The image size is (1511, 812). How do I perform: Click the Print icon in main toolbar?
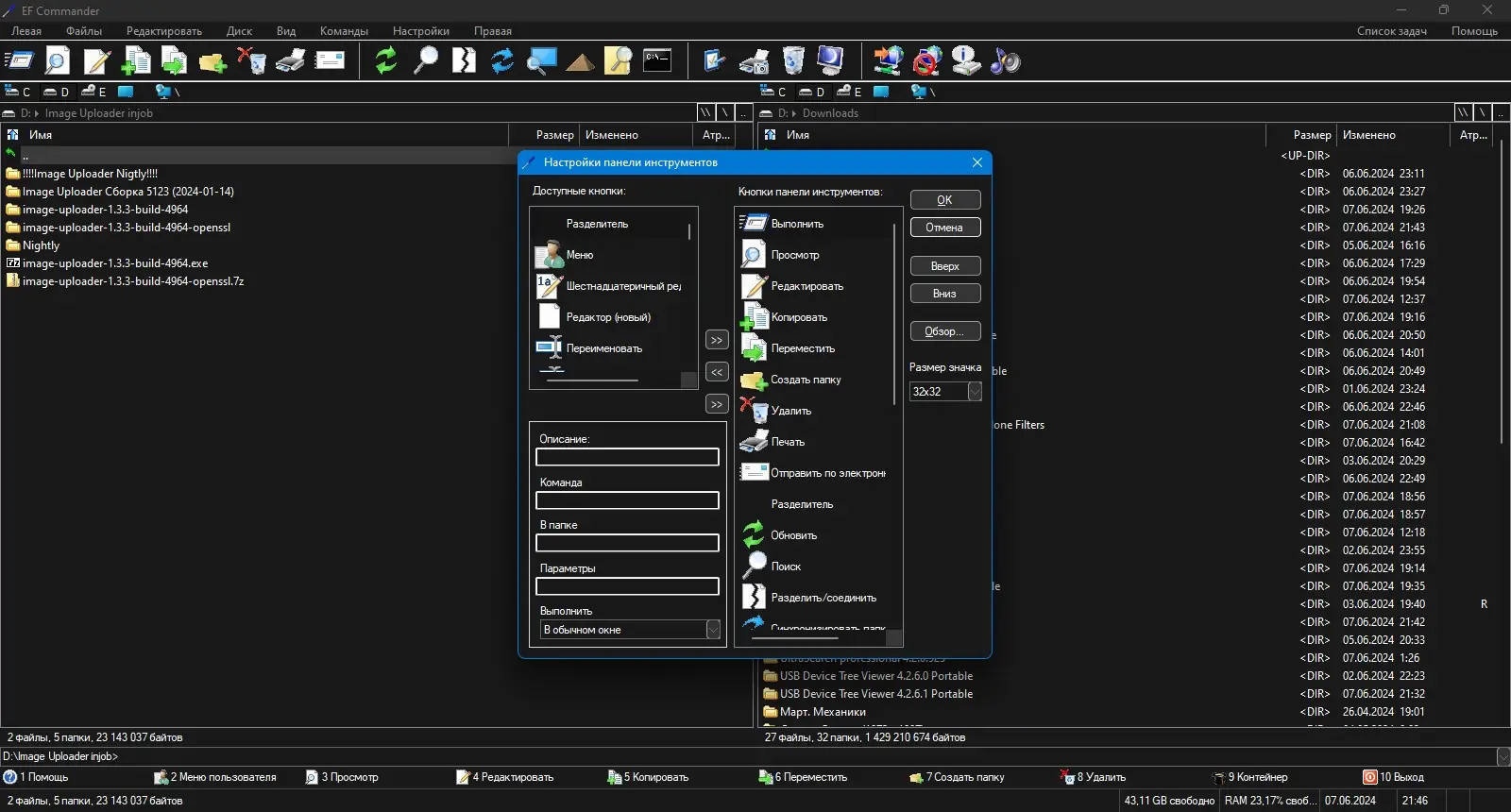[x=290, y=61]
